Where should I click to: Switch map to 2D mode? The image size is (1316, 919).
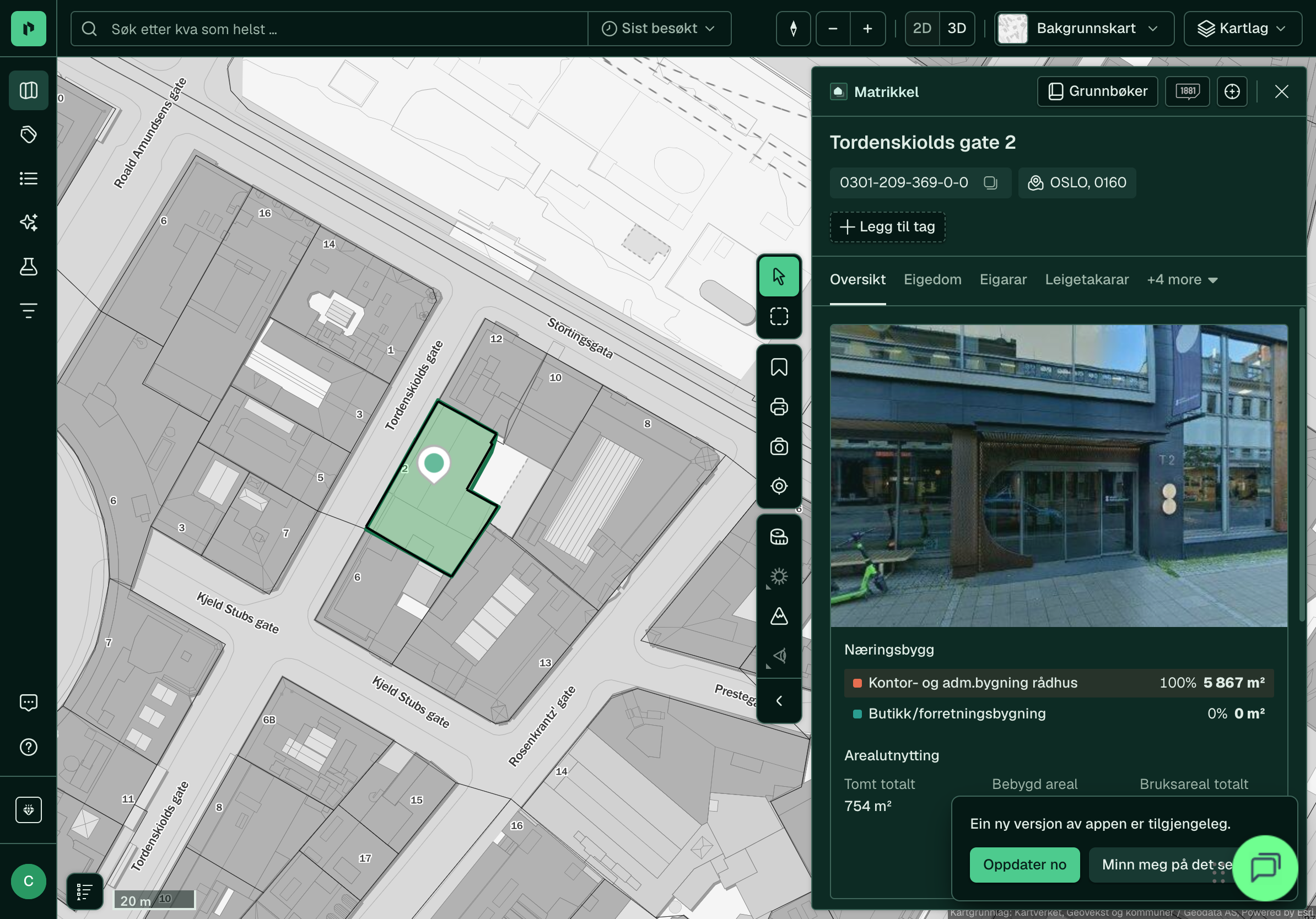[x=921, y=29]
